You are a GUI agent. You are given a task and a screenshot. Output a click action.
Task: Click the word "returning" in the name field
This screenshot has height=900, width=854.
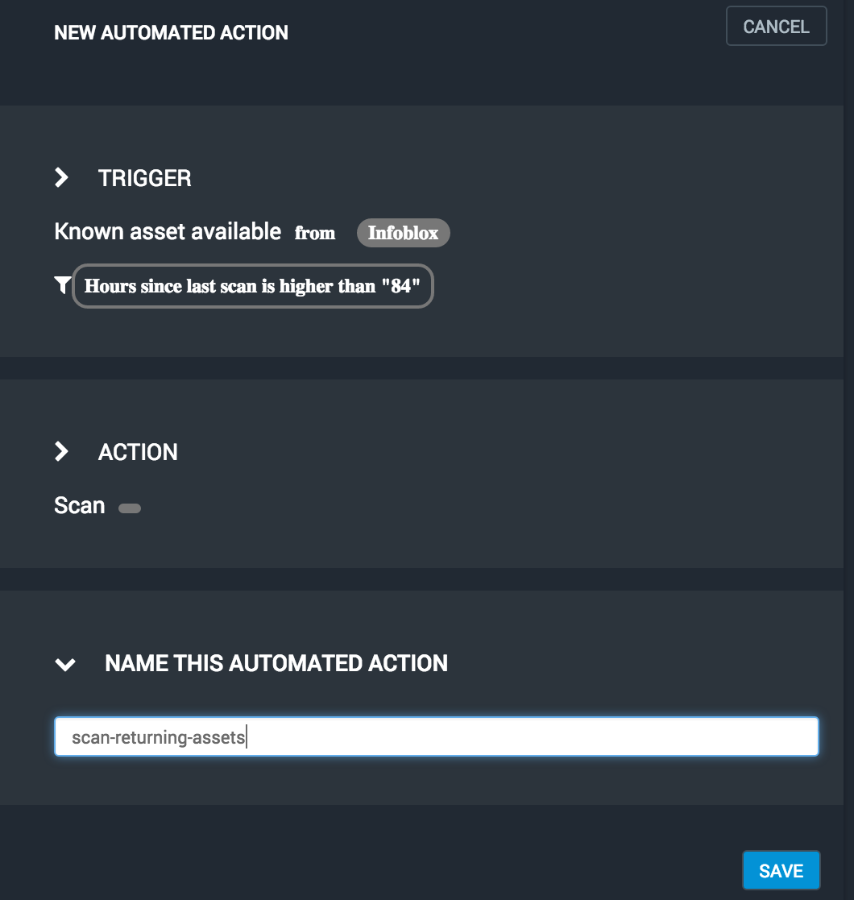point(143,738)
